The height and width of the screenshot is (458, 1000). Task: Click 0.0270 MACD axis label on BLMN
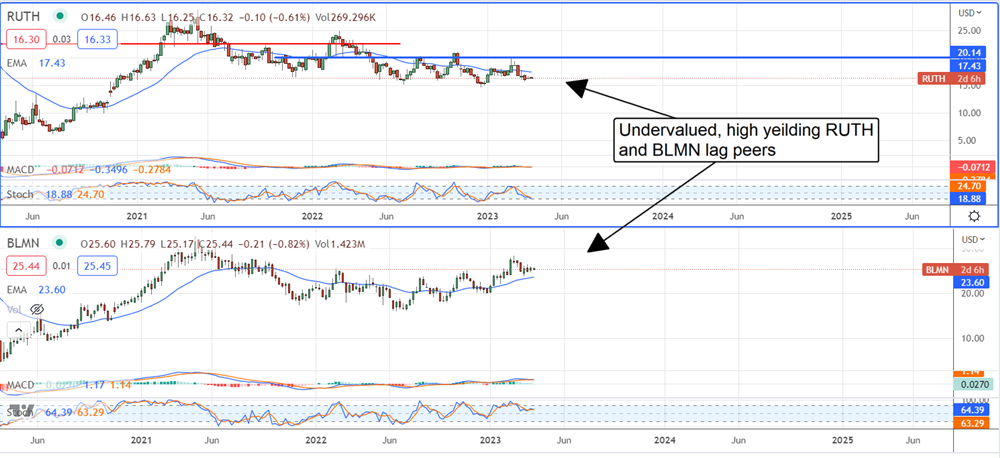(972, 385)
